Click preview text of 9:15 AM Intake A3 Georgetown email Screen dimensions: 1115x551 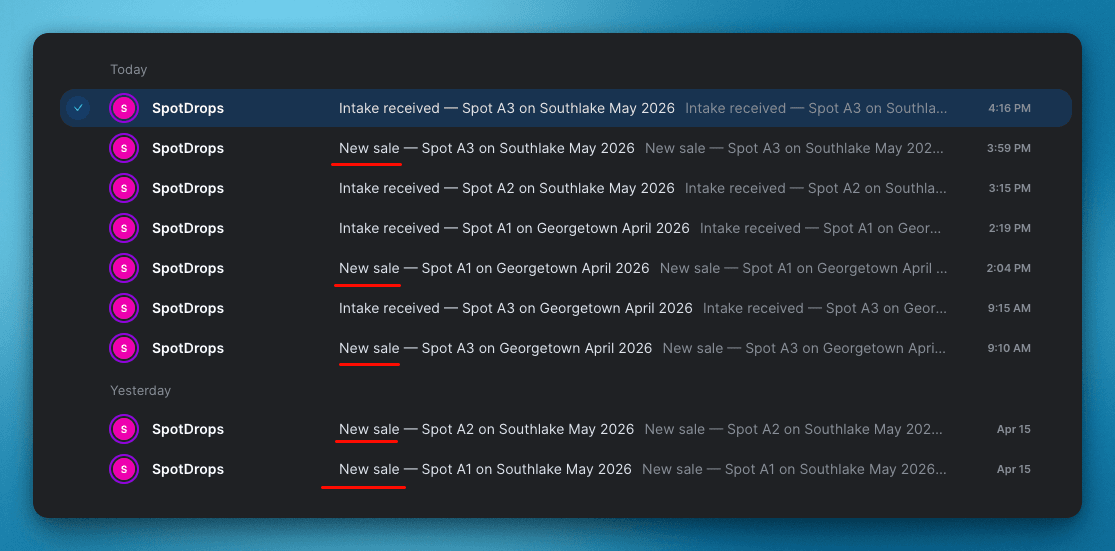[825, 308]
